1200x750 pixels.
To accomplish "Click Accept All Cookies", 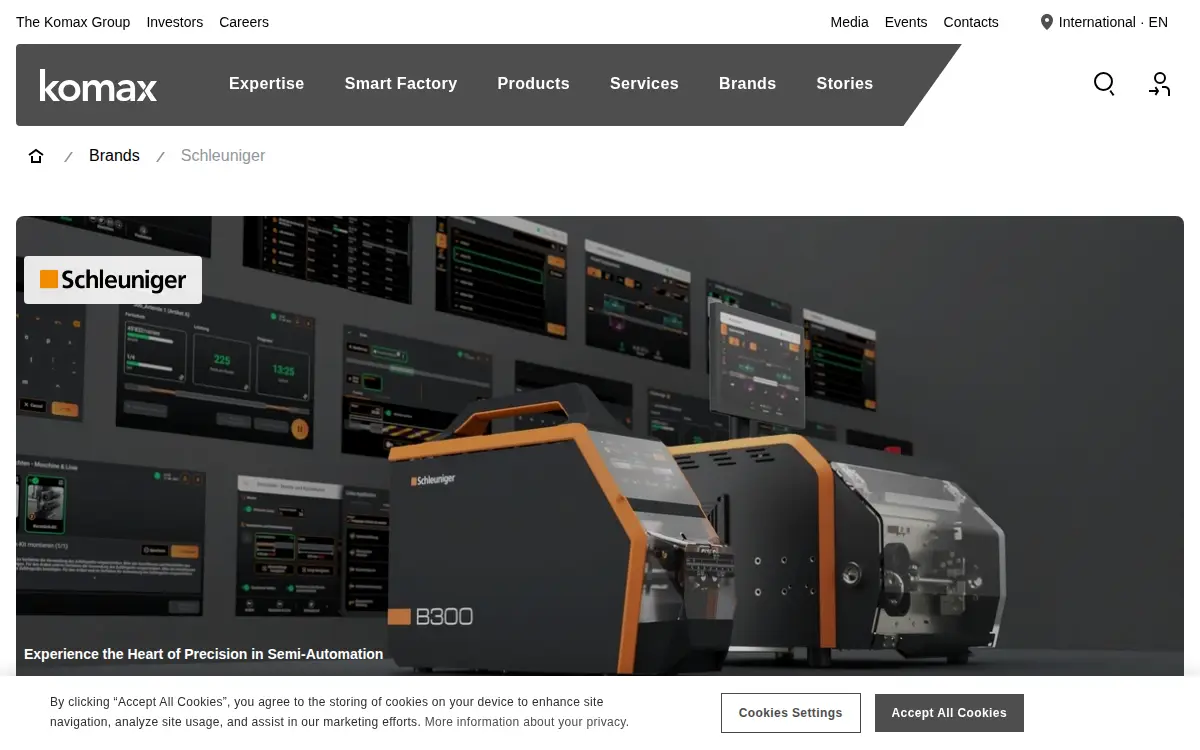I will coord(949,713).
